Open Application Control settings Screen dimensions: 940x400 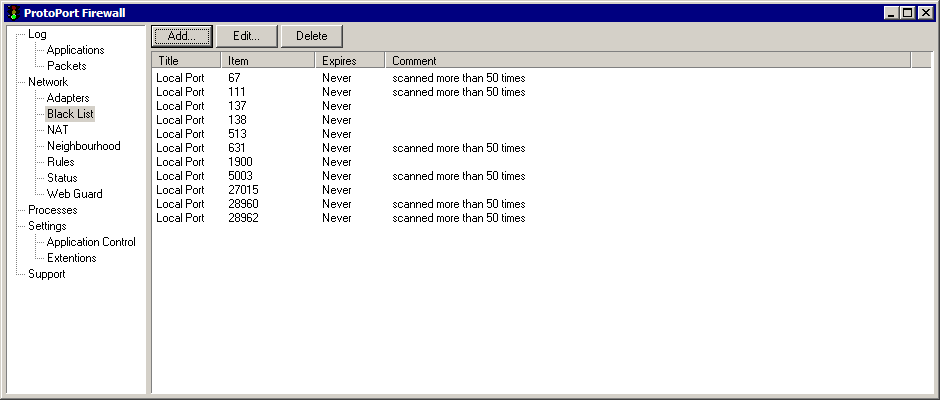tap(91, 242)
